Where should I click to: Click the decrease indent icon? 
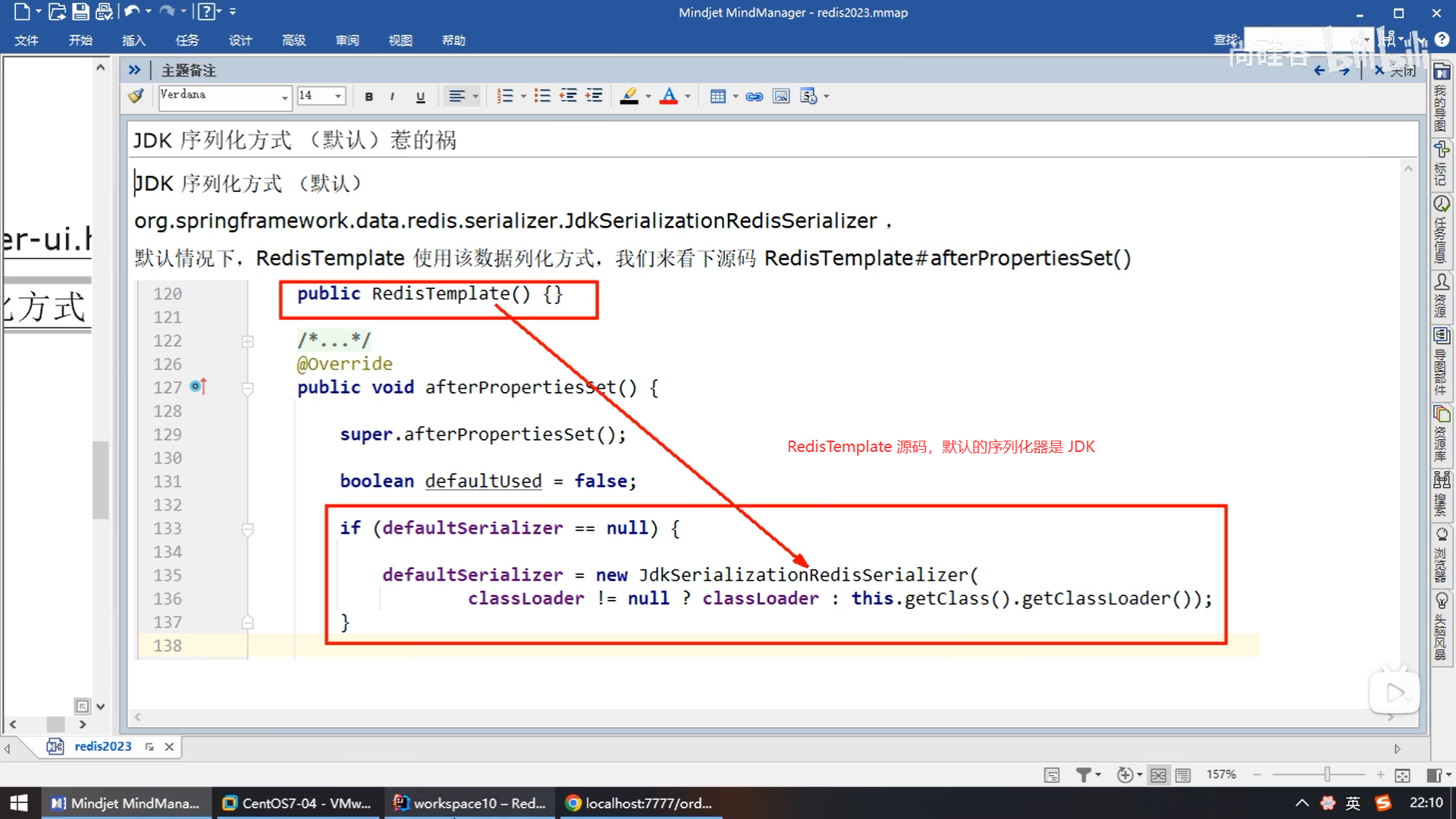click(568, 96)
